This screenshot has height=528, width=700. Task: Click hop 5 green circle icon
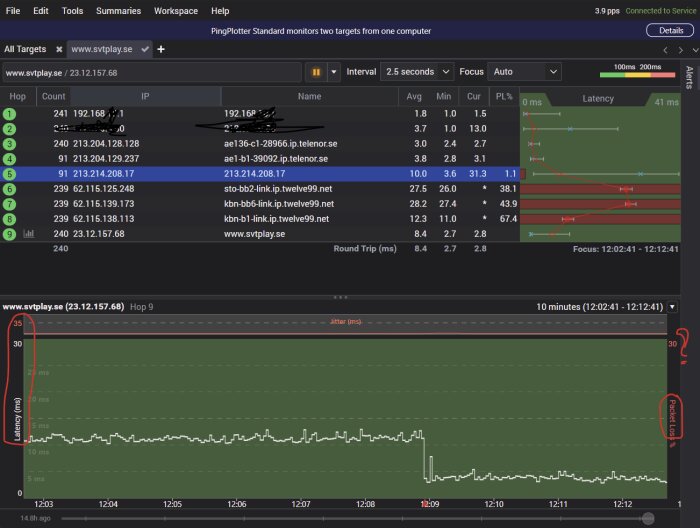tap(9, 174)
